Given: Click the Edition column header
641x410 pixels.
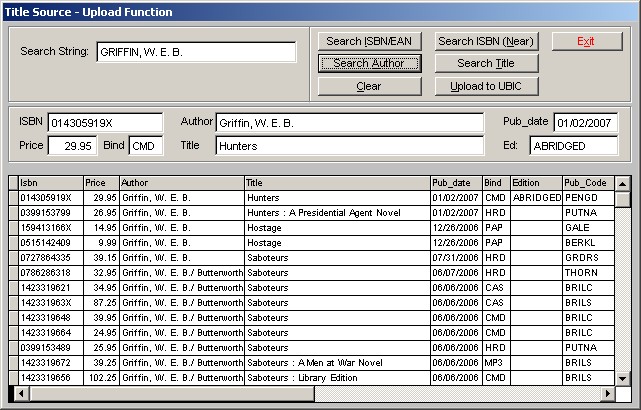Looking at the screenshot, I should point(536,183).
